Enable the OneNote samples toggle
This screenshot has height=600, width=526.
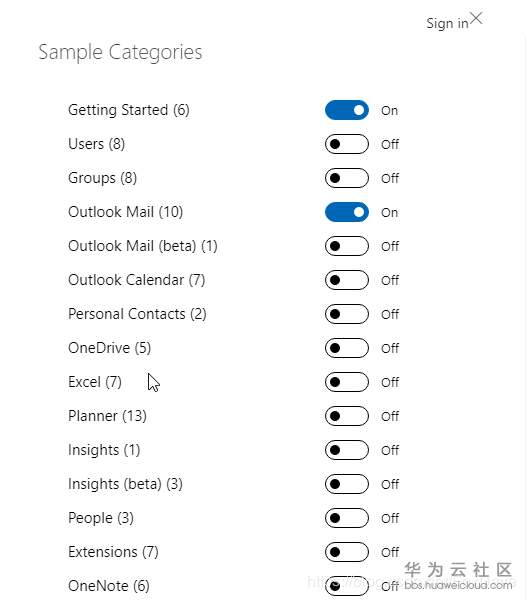(x=347, y=586)
